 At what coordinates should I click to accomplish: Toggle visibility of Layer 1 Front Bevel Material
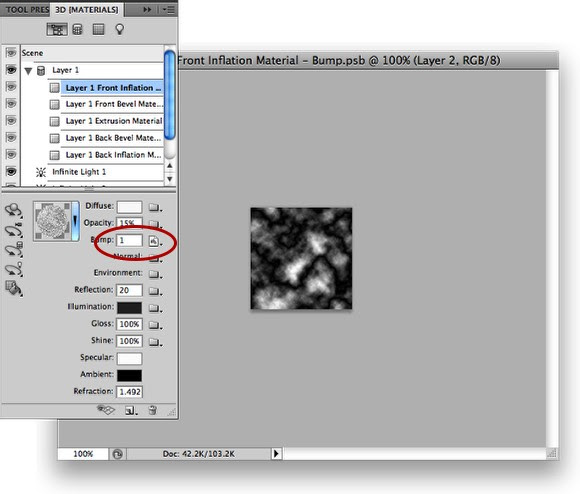point(11,104)
